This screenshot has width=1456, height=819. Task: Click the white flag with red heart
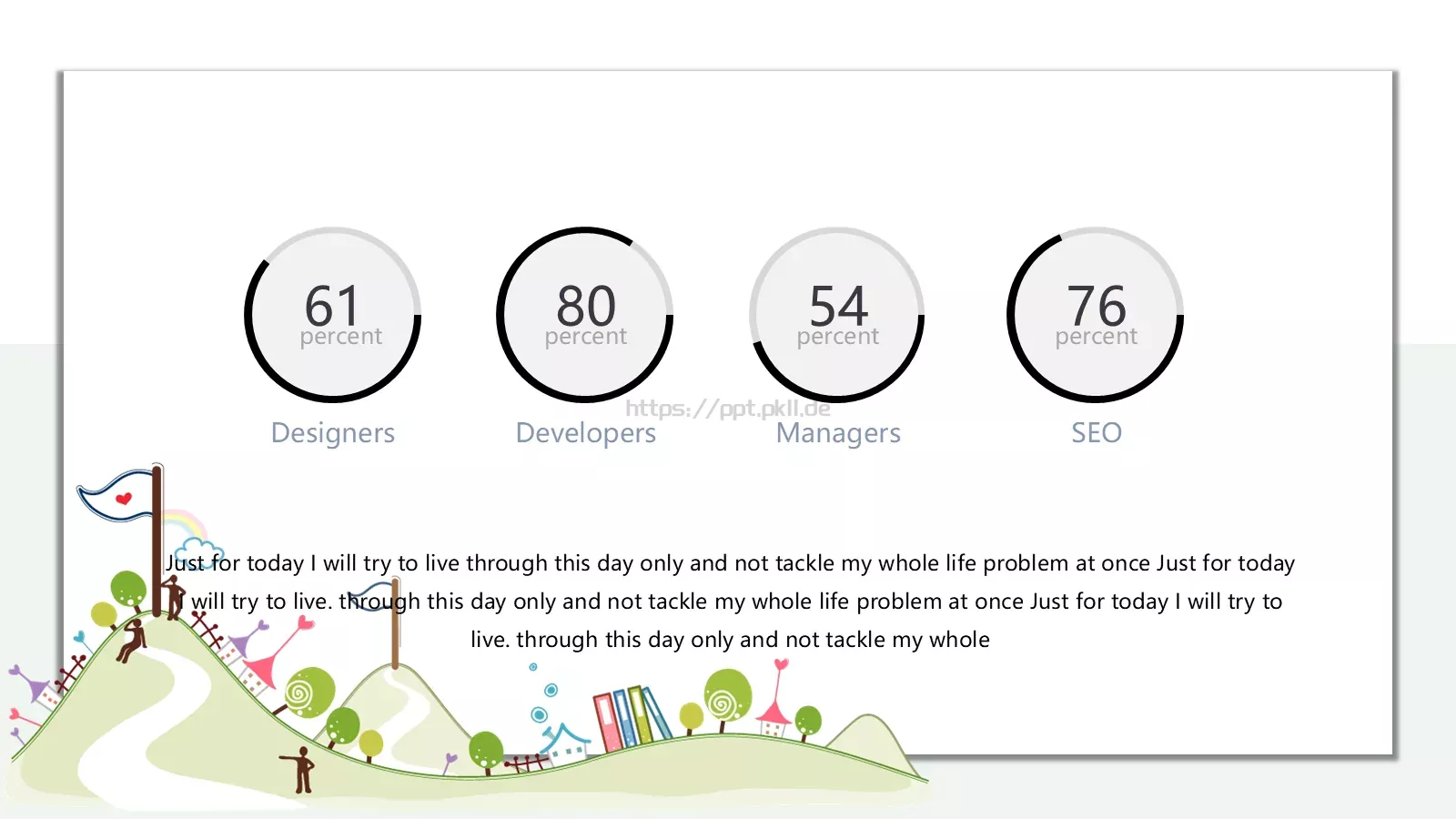tap(116, 496)
